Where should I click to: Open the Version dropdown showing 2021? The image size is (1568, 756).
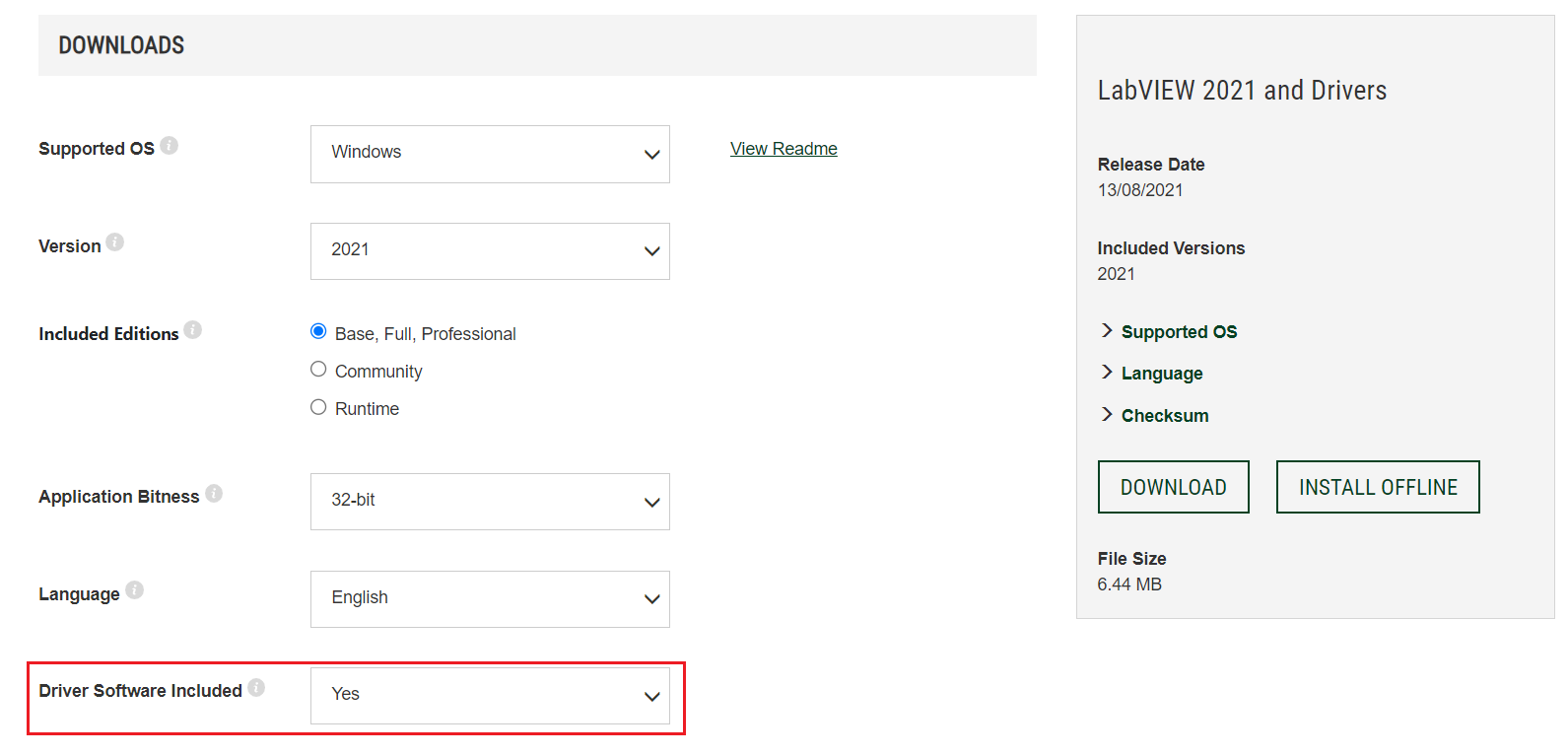click(x=490, y=251)
